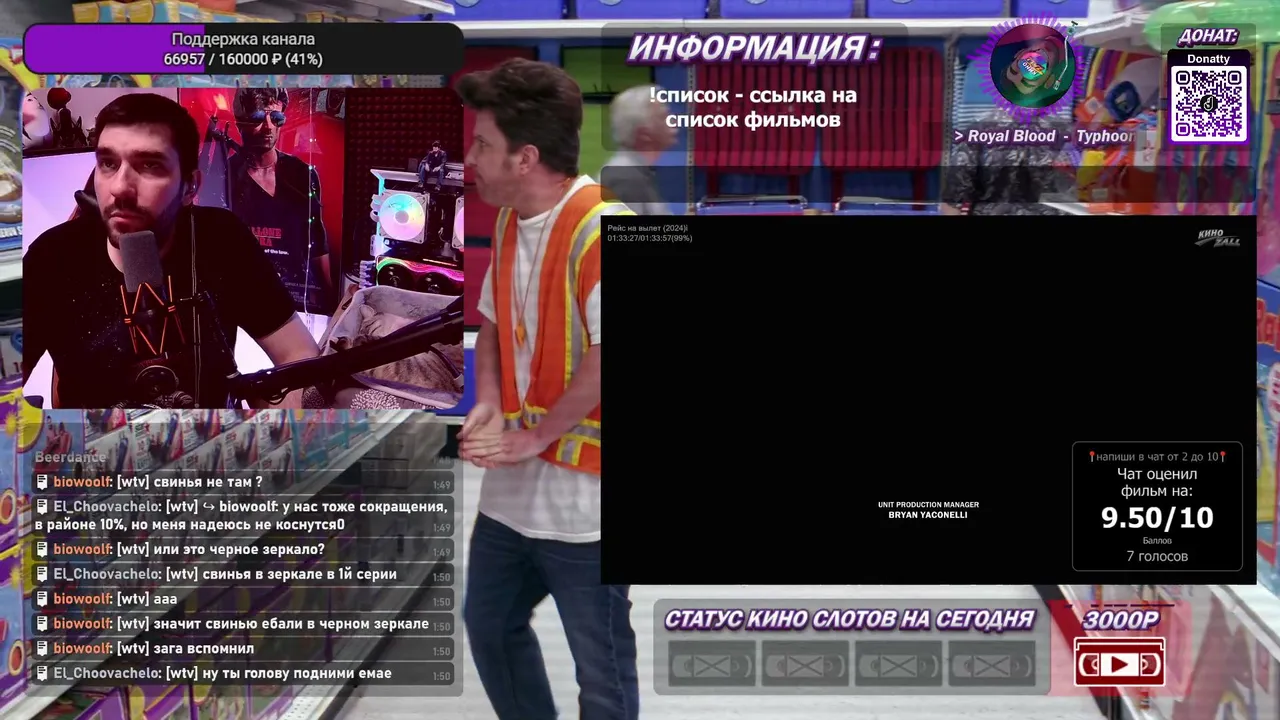Click badge icon beside "свинья не там ?"
This screenshot has width=1280, height=720.
click(42, 482)
